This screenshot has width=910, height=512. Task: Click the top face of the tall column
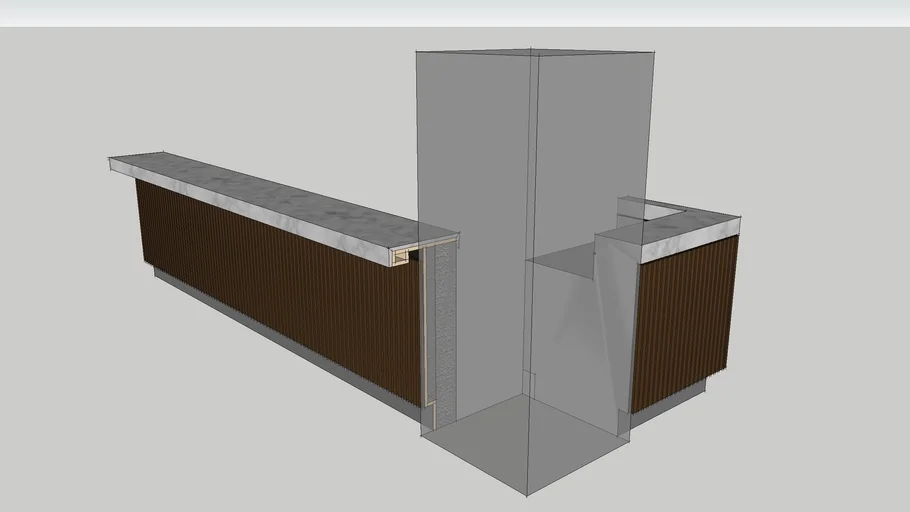(535, 51)
